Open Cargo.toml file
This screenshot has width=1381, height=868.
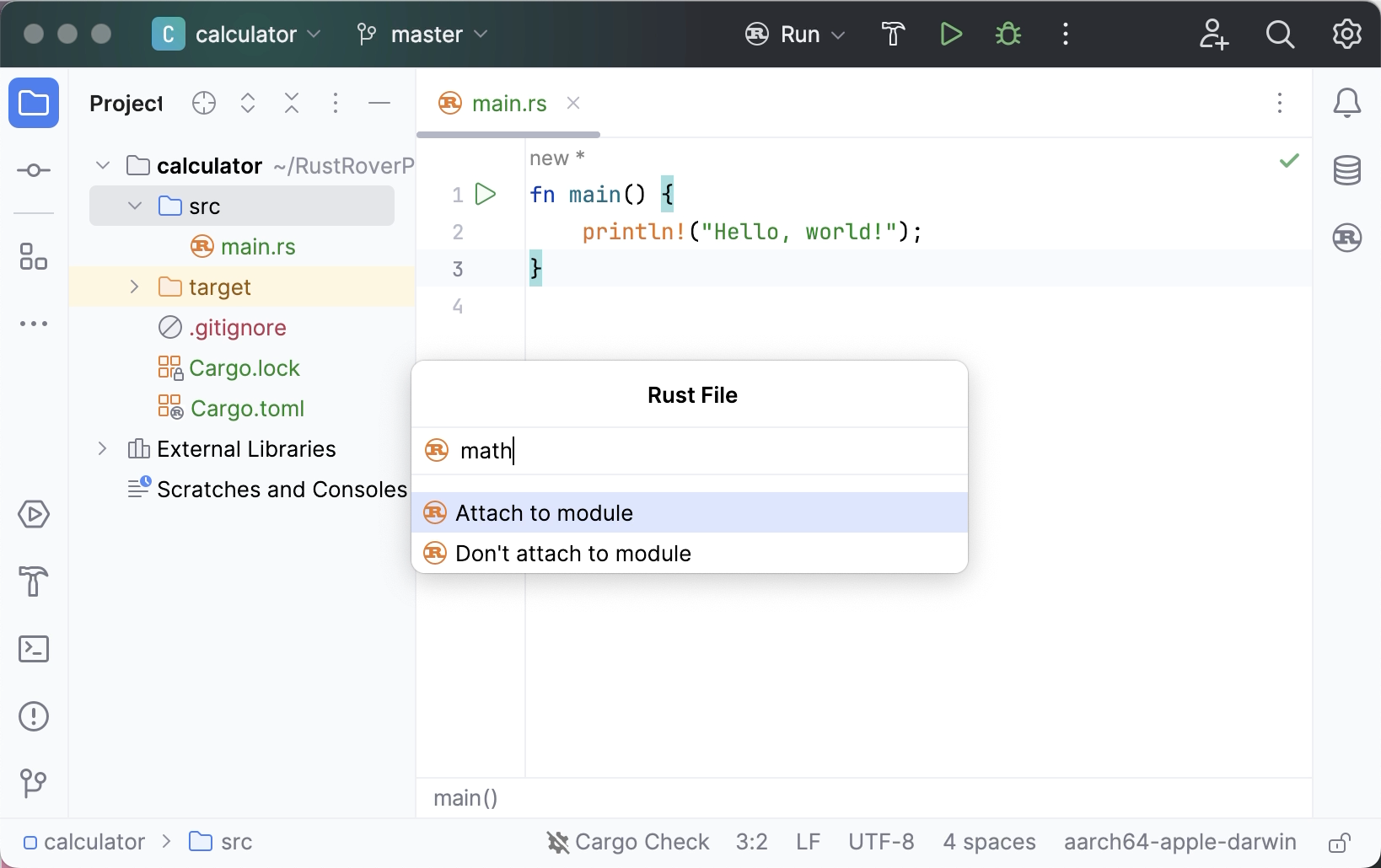pos(247,408)
